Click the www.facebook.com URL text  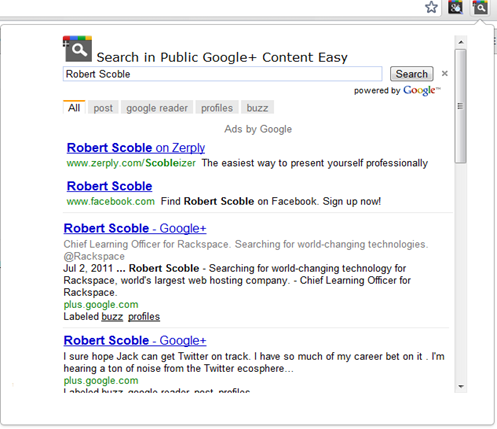[111, 201]
